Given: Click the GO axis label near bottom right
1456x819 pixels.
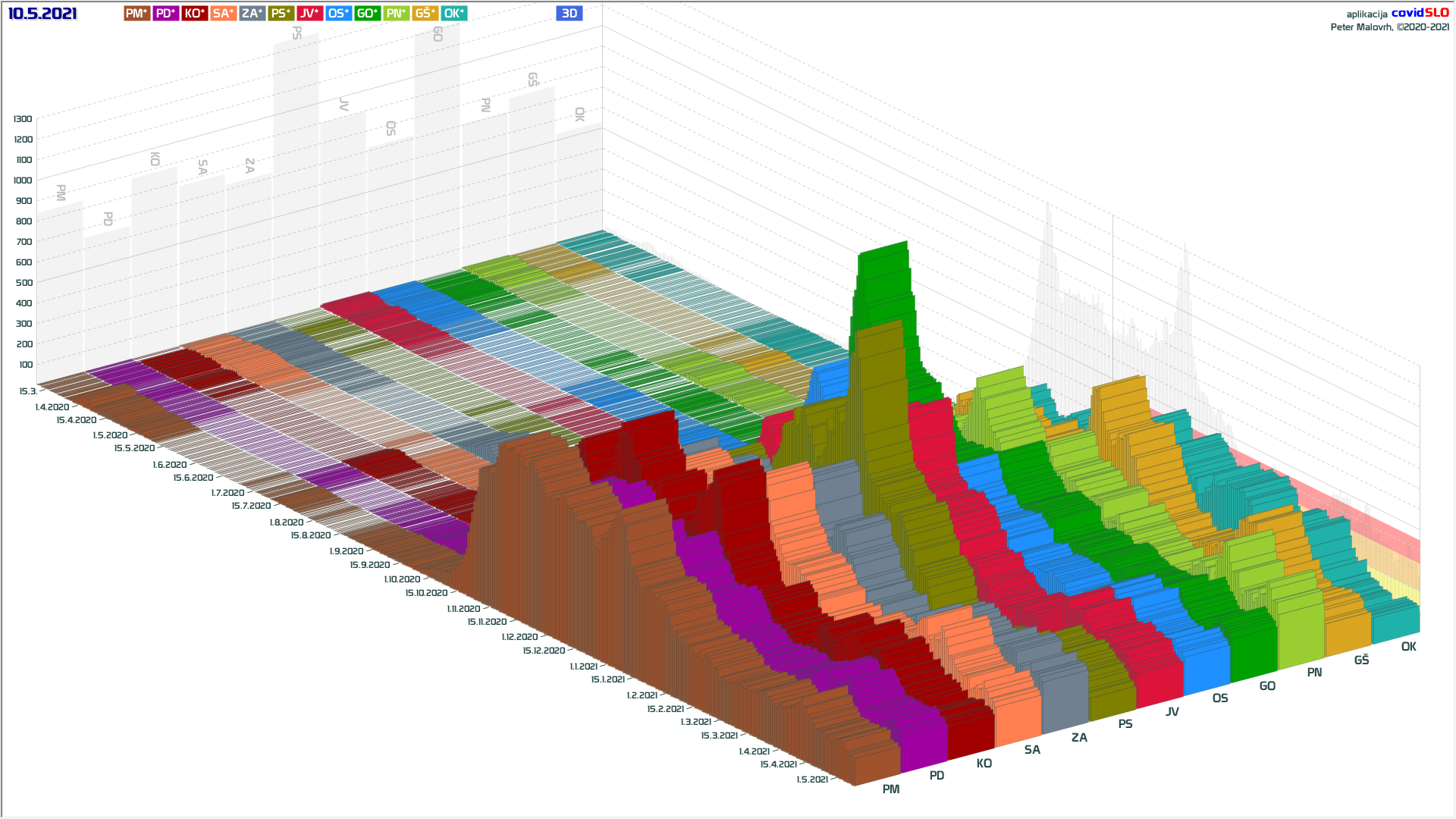Looking at the screenshot, I should tap(1267, 686).
